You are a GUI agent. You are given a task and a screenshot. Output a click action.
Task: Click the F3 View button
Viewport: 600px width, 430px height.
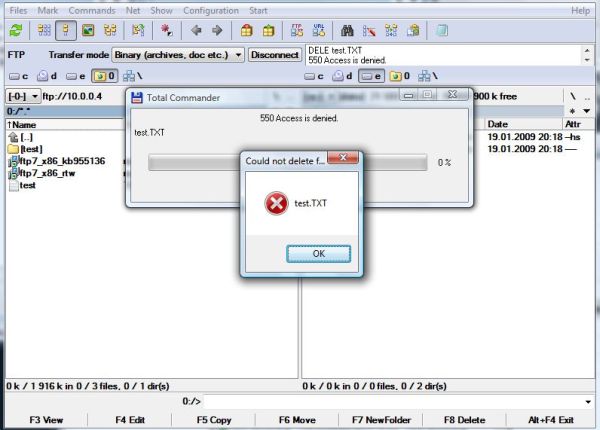[46, 420]
